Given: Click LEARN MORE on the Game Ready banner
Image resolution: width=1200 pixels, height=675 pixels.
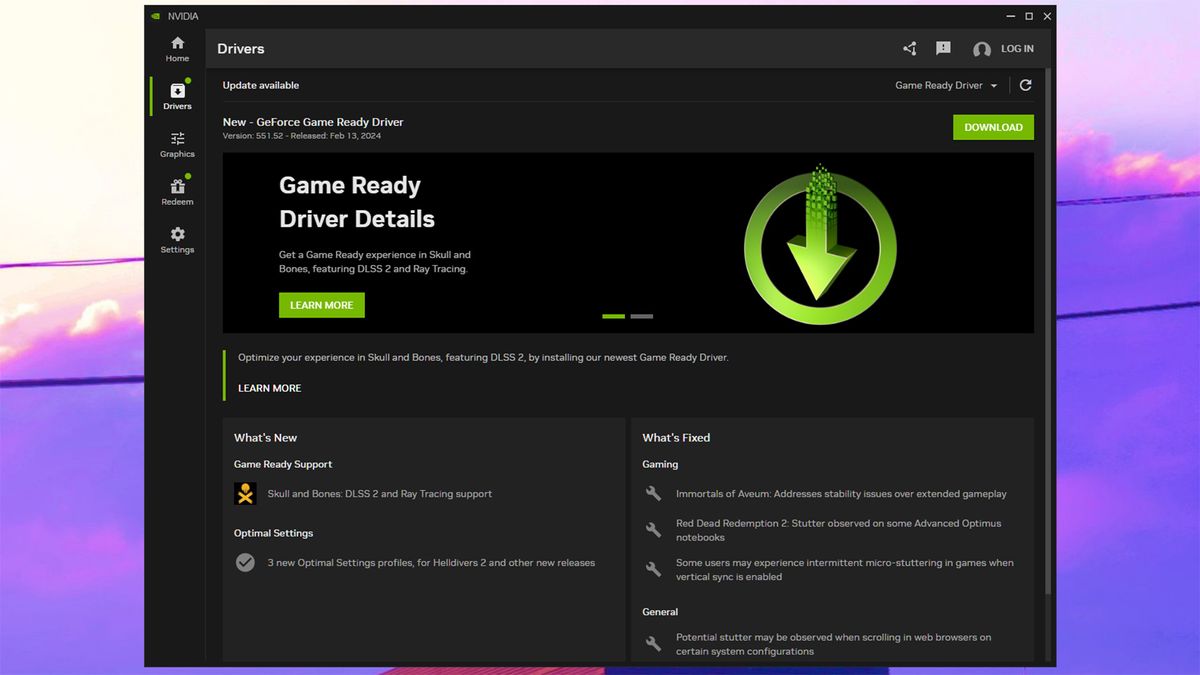Looking at the screenshot, I should (x=321, y=305).
